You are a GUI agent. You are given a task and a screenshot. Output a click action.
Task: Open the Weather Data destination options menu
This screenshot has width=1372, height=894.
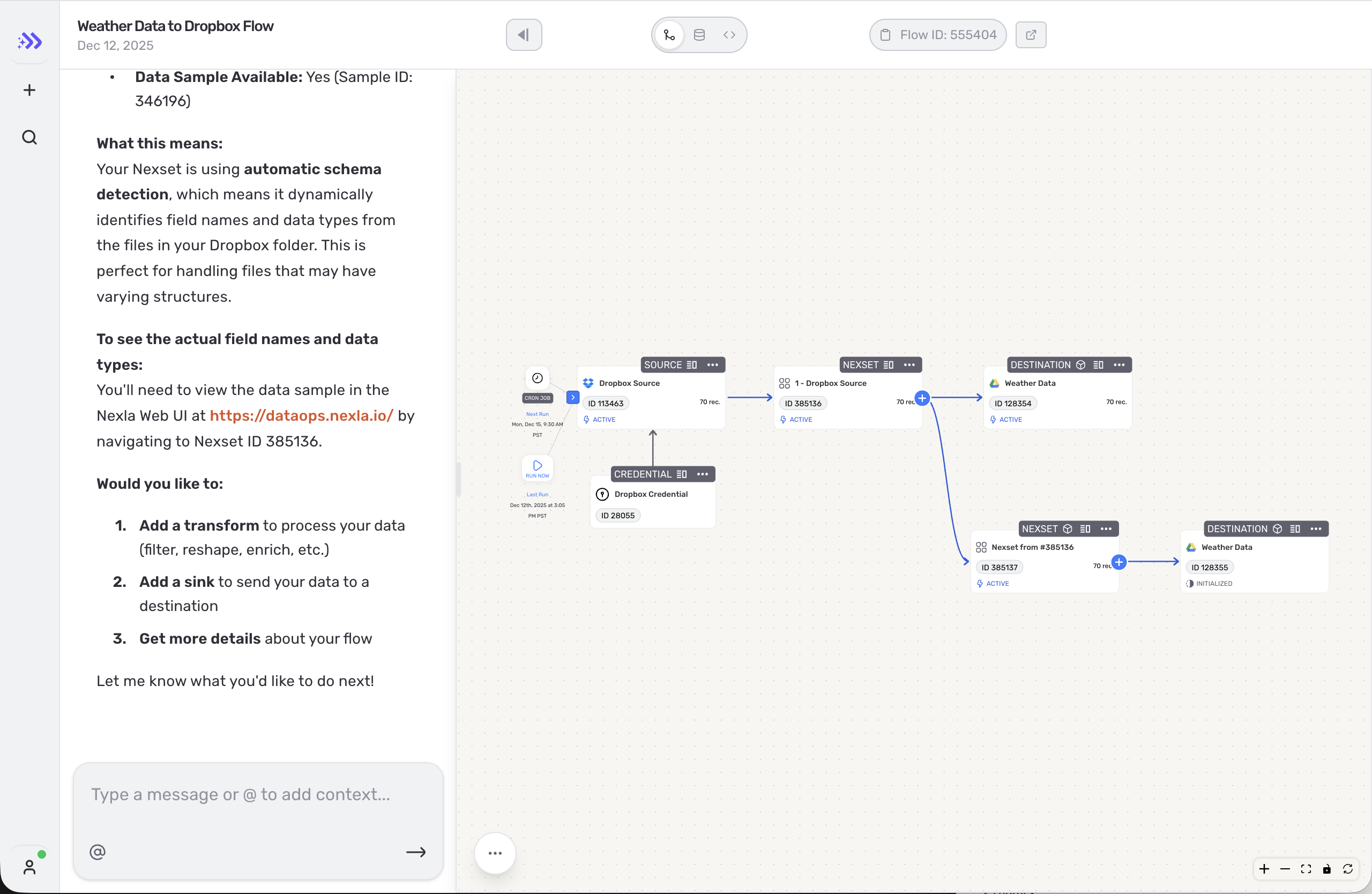click(1119, 365)
